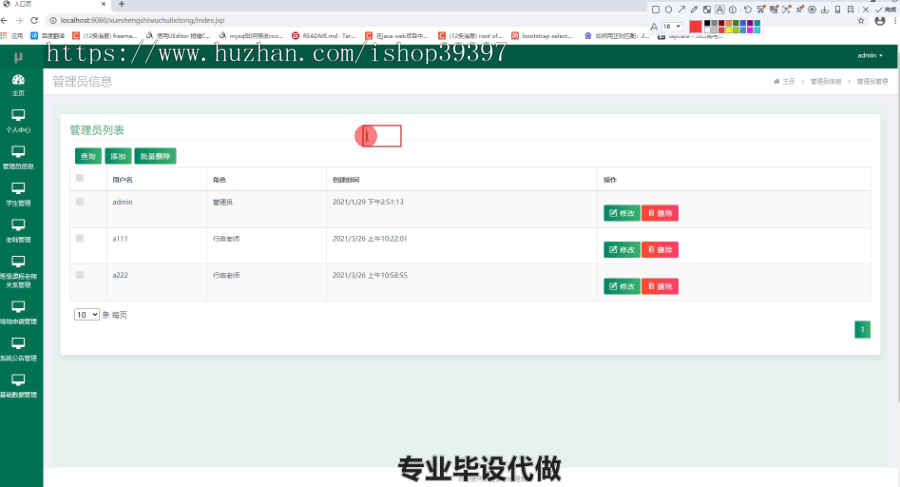This screenshot has height=487, width=900.
Task: Pick the magenta color swatch
Action: (x=750, y=30)
